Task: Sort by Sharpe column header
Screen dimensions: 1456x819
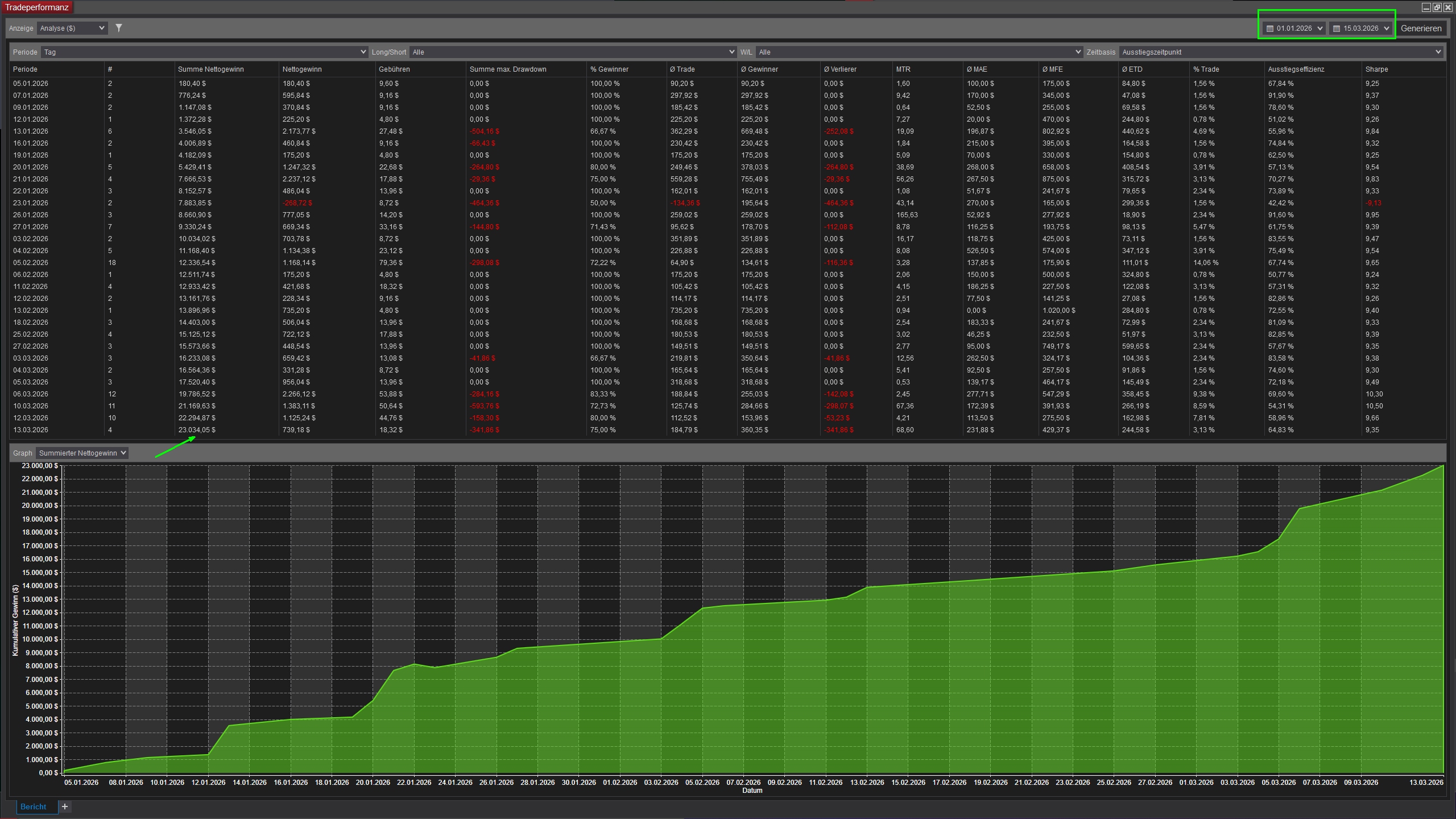Action: (x=1376, y=69)
